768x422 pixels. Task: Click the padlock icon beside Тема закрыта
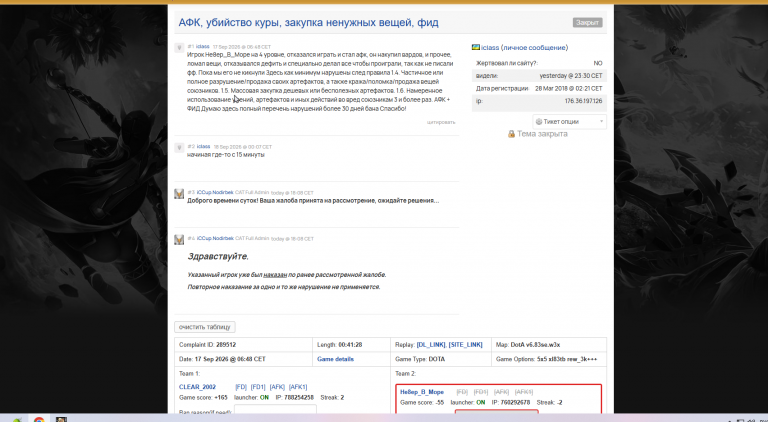point(511,134)
